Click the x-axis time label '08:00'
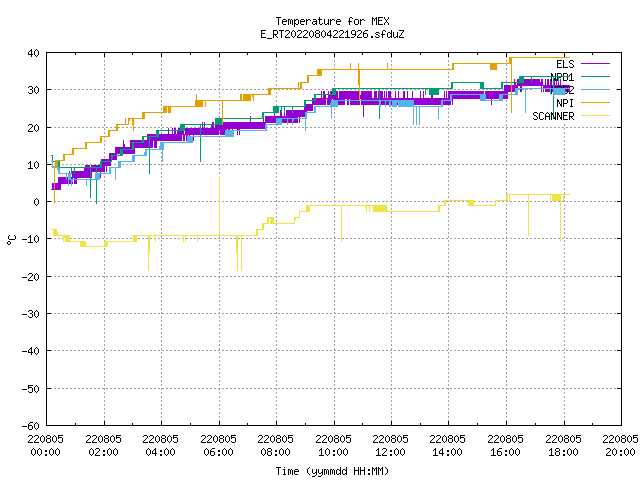This screenshot has height=480, width=640. coord(276,452)
